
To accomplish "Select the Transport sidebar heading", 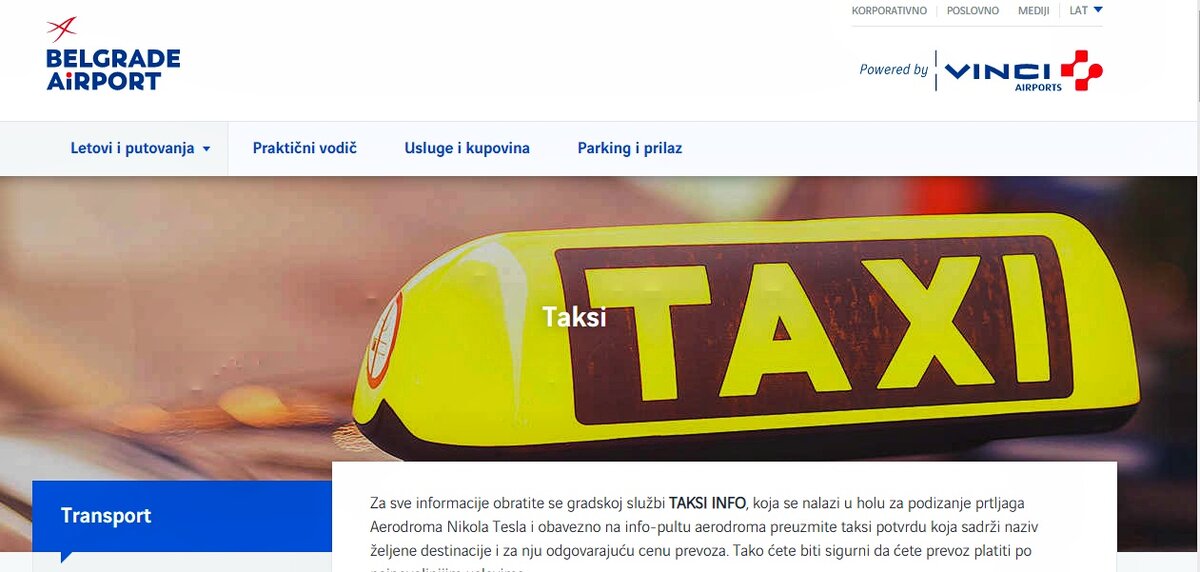I will [x=106, y=516].
